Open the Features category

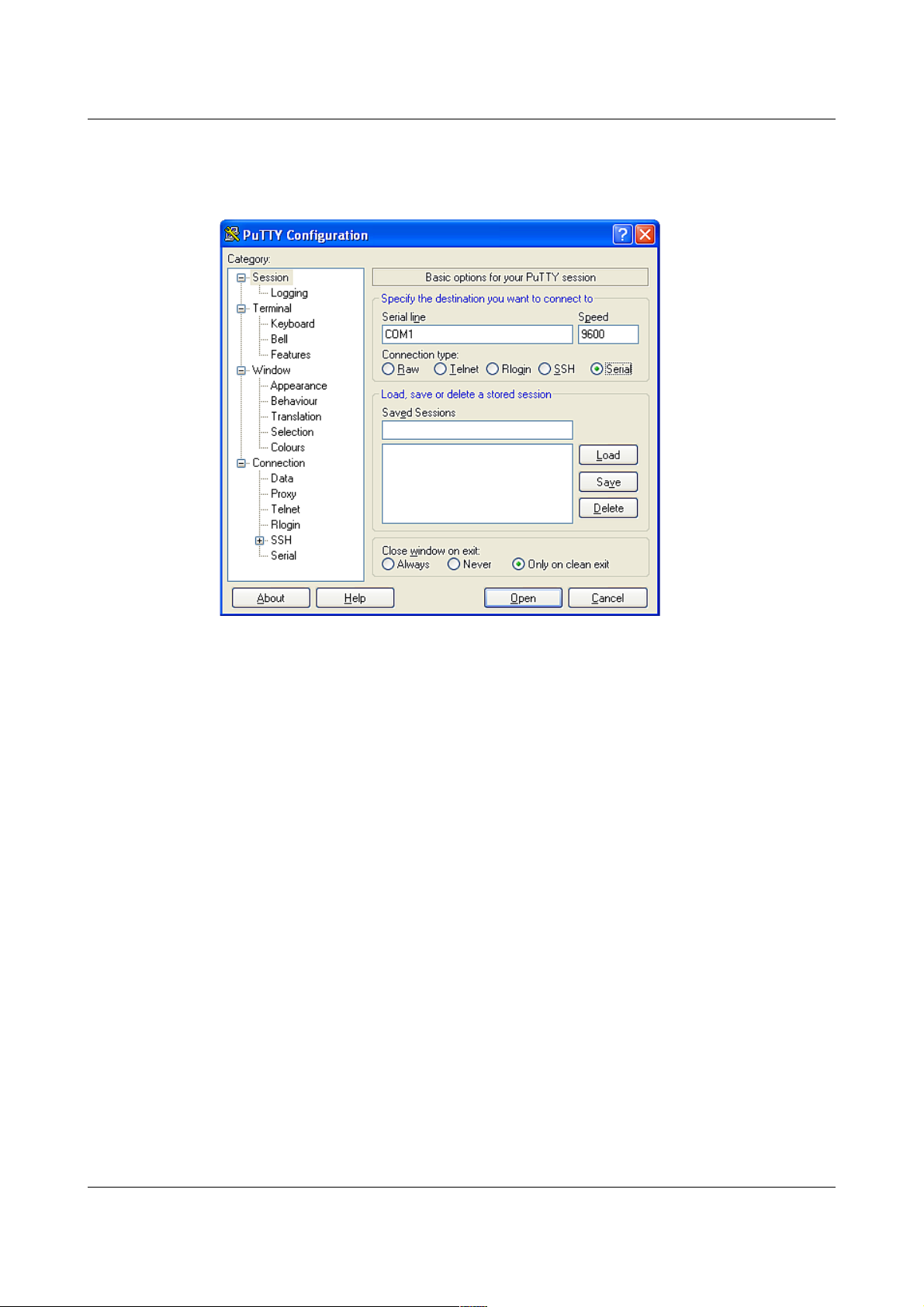[291, 355]
